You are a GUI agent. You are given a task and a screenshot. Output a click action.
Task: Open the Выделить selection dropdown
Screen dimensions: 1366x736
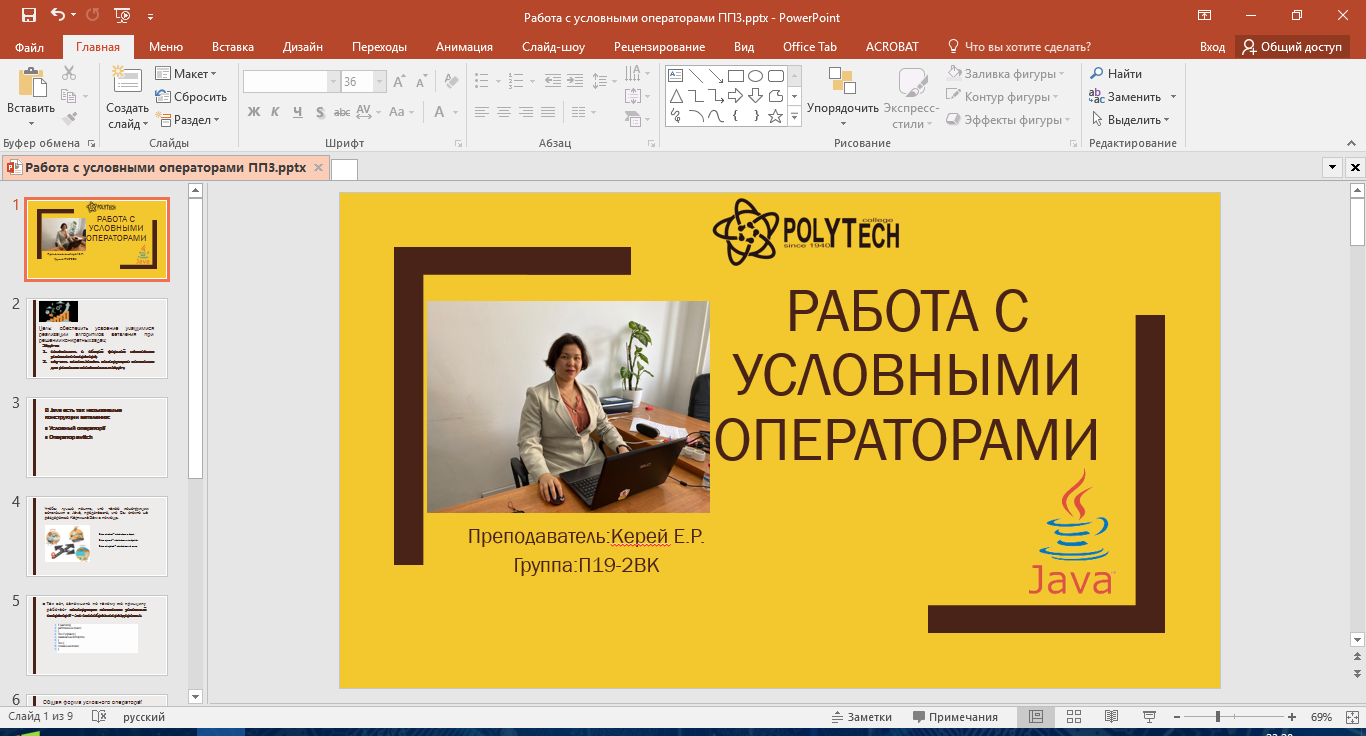coord(1130,120)
